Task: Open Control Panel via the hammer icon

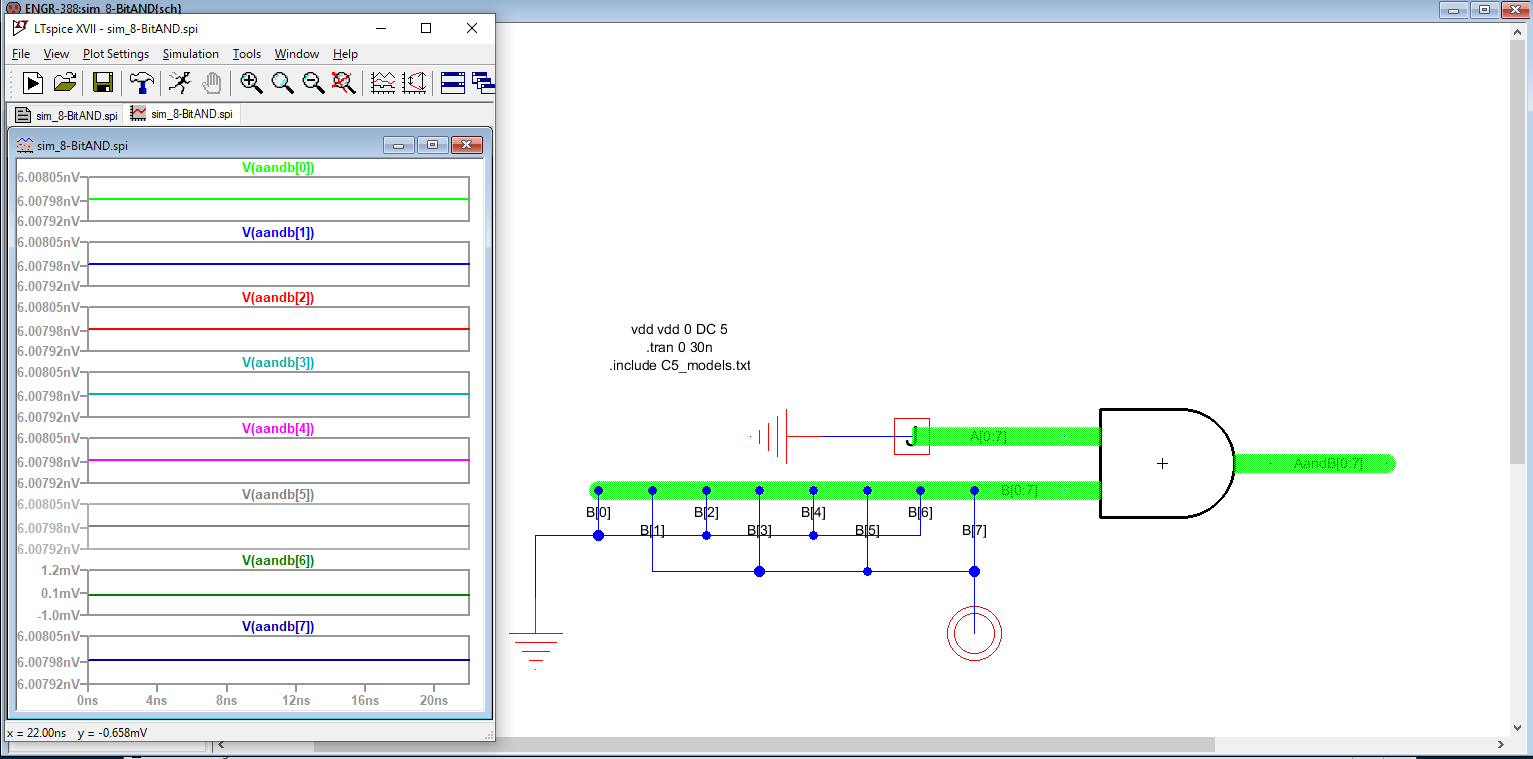Action: click(143, 83)
